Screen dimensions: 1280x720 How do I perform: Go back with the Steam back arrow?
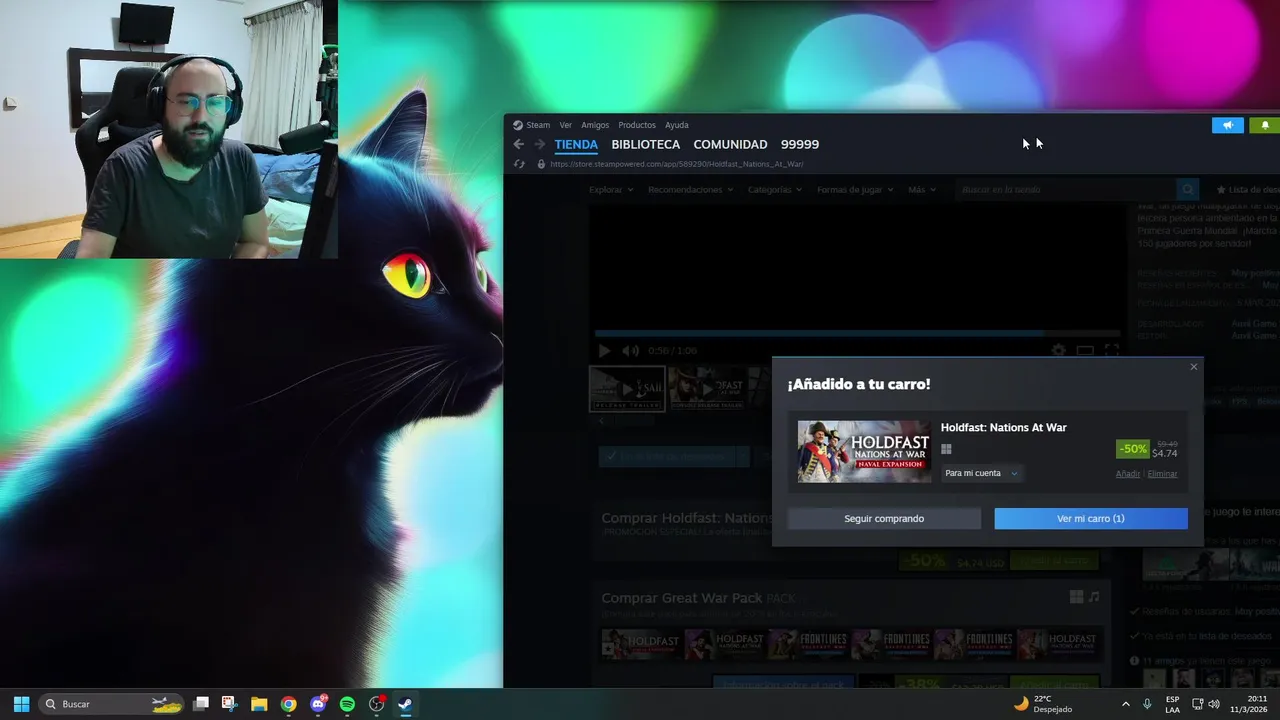pyautogui.click(x=518, y=144)
